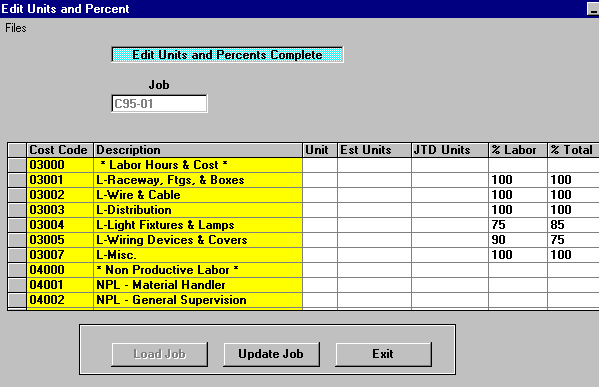Open the Files menu

point(16,28)
